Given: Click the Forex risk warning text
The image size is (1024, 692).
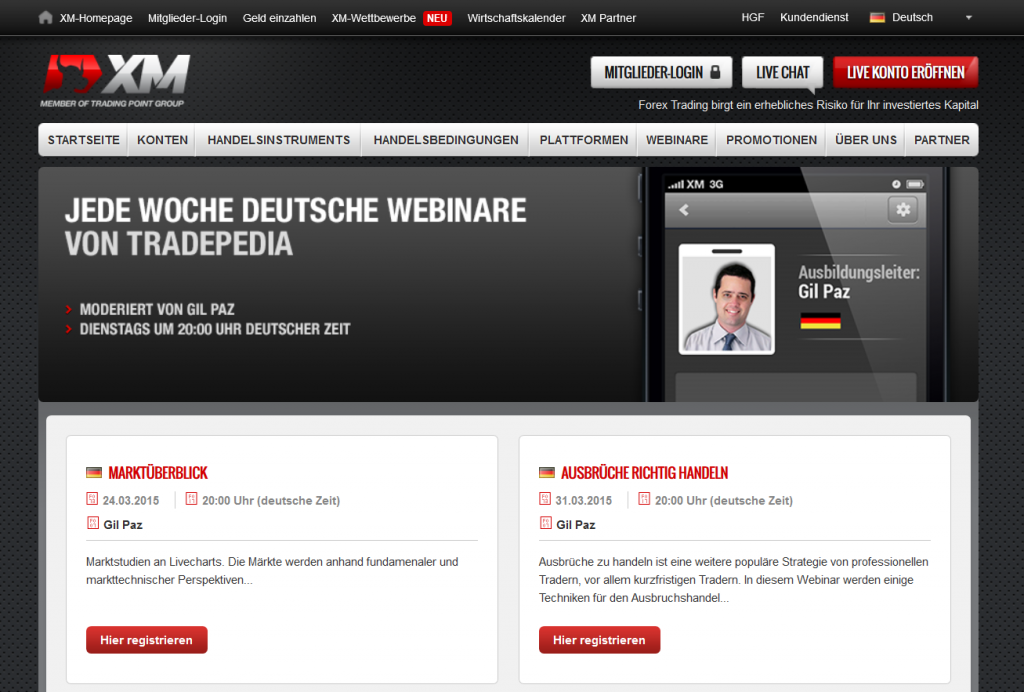Looking at the screenshot, I should pos(808,105).
